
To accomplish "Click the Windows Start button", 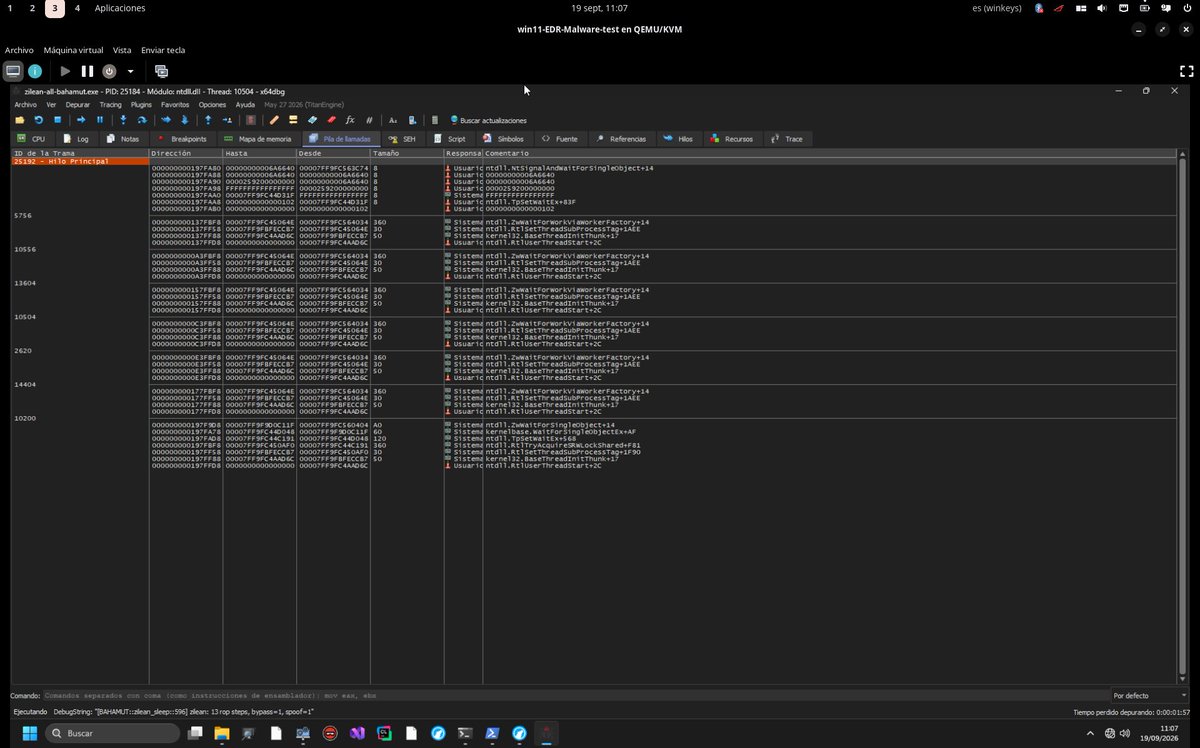I will 30,733.
